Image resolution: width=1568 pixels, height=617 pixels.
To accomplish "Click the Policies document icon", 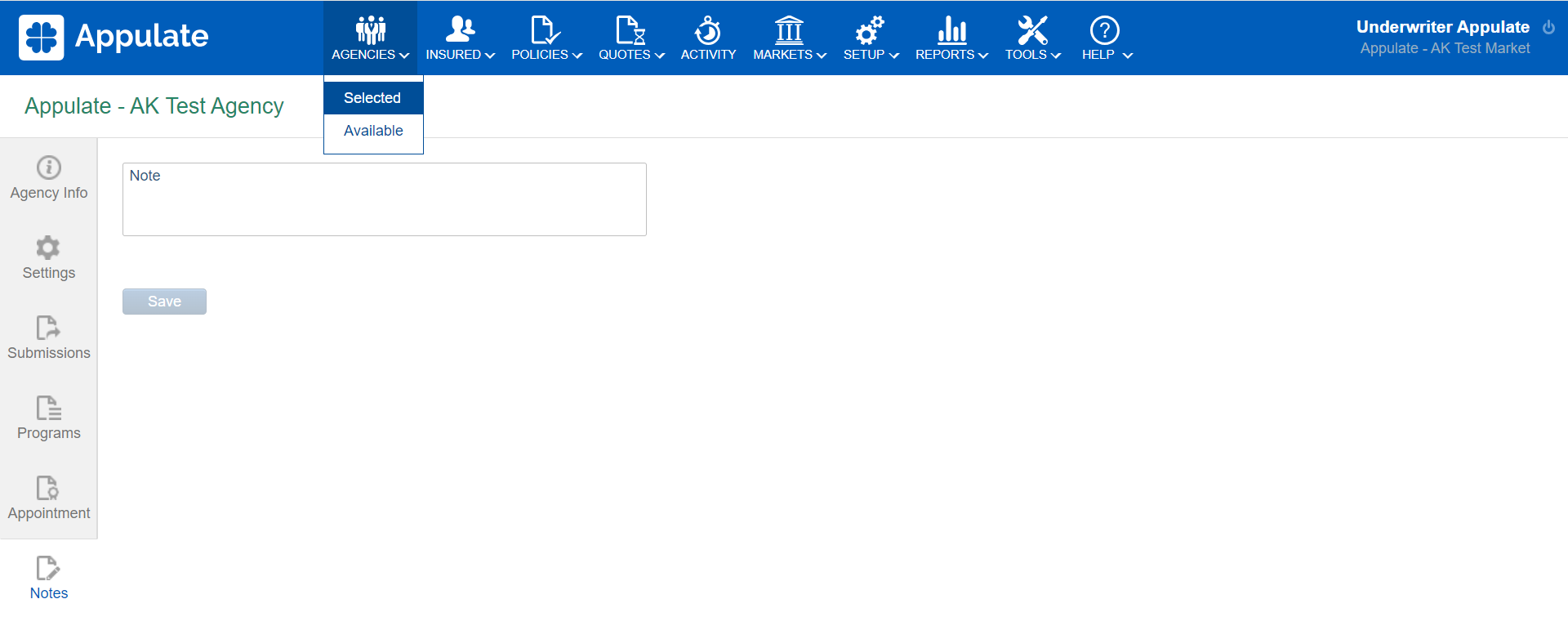I will click(545, 30).
